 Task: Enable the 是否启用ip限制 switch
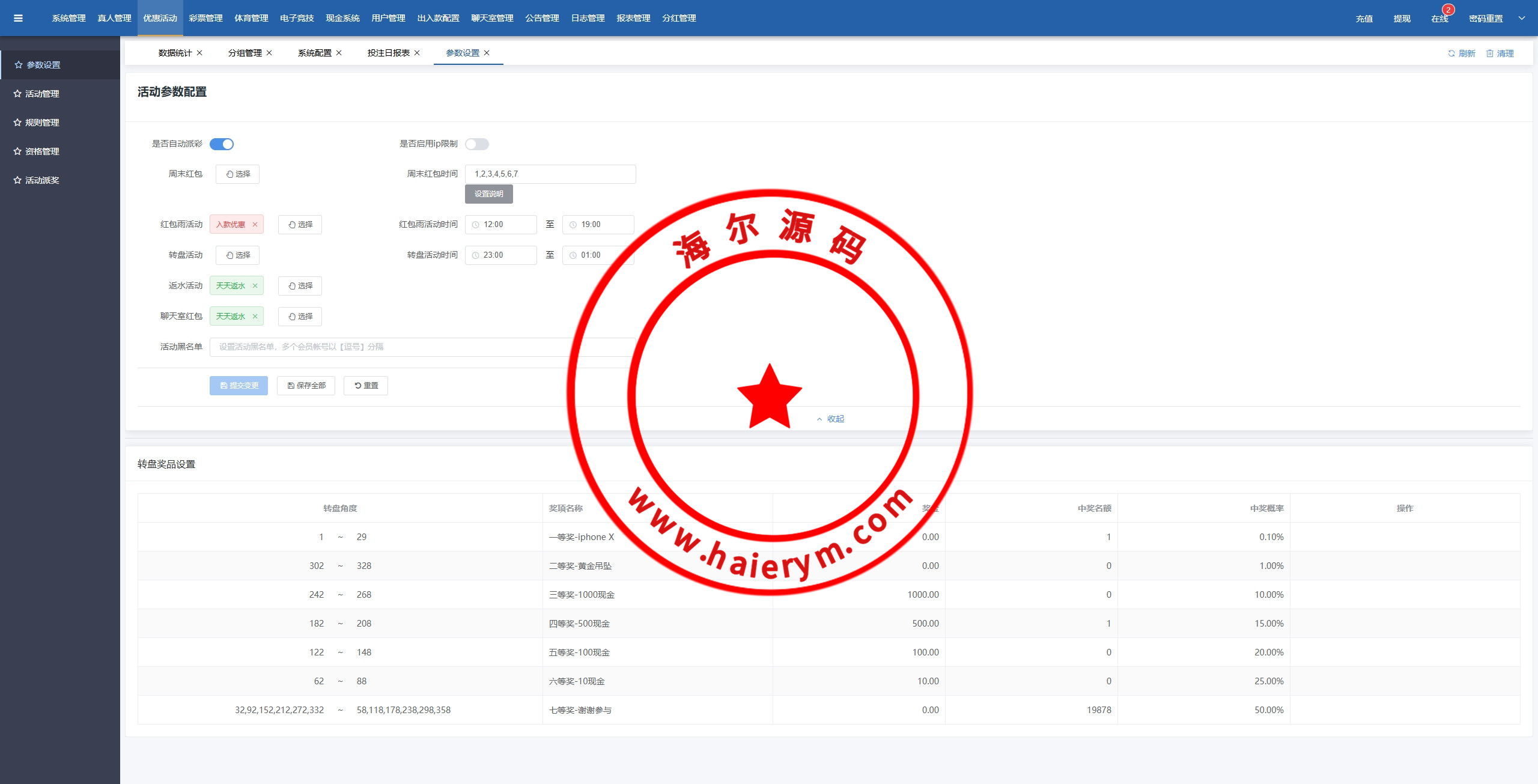(x=477, y=144)
